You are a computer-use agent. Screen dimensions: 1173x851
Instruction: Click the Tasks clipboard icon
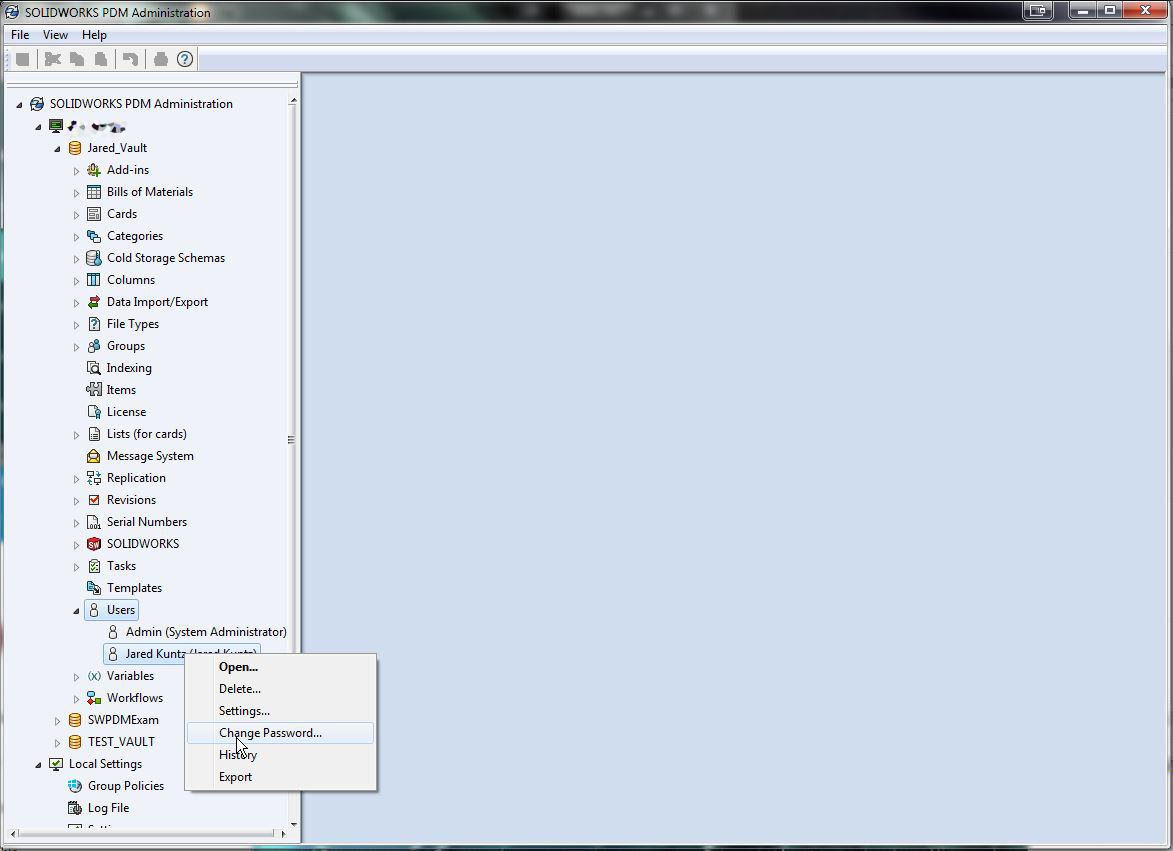(x=94, y=566)
